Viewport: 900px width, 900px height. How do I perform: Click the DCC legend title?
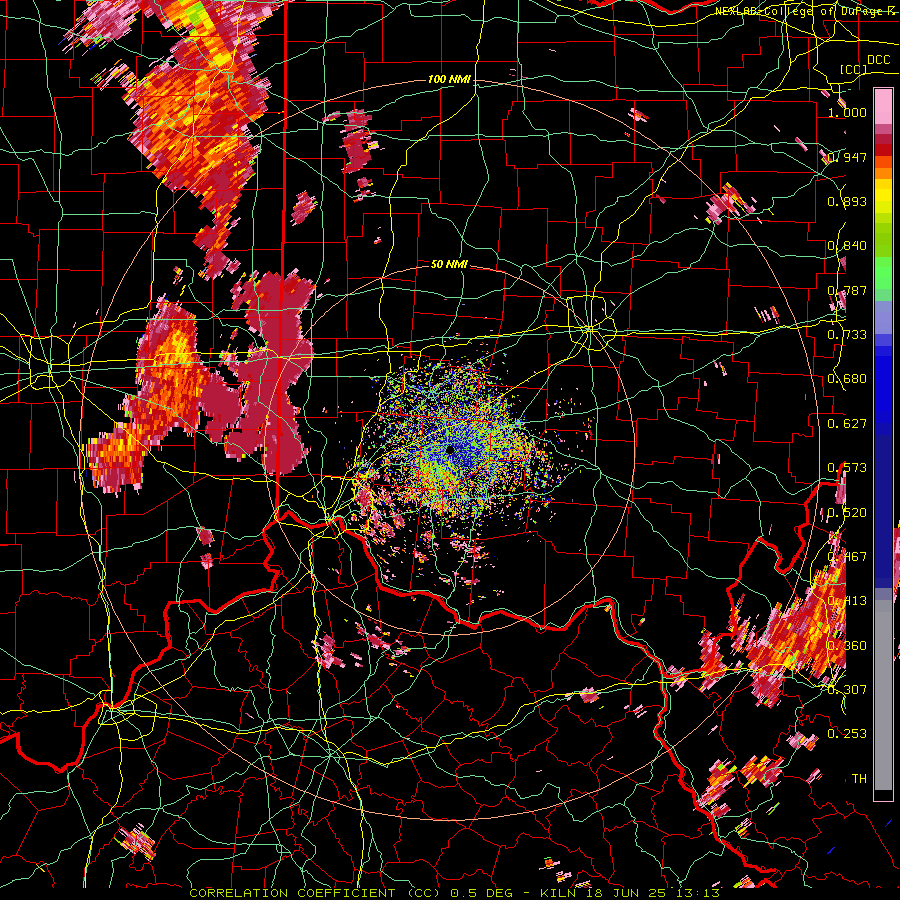click(x=878, y=60)
